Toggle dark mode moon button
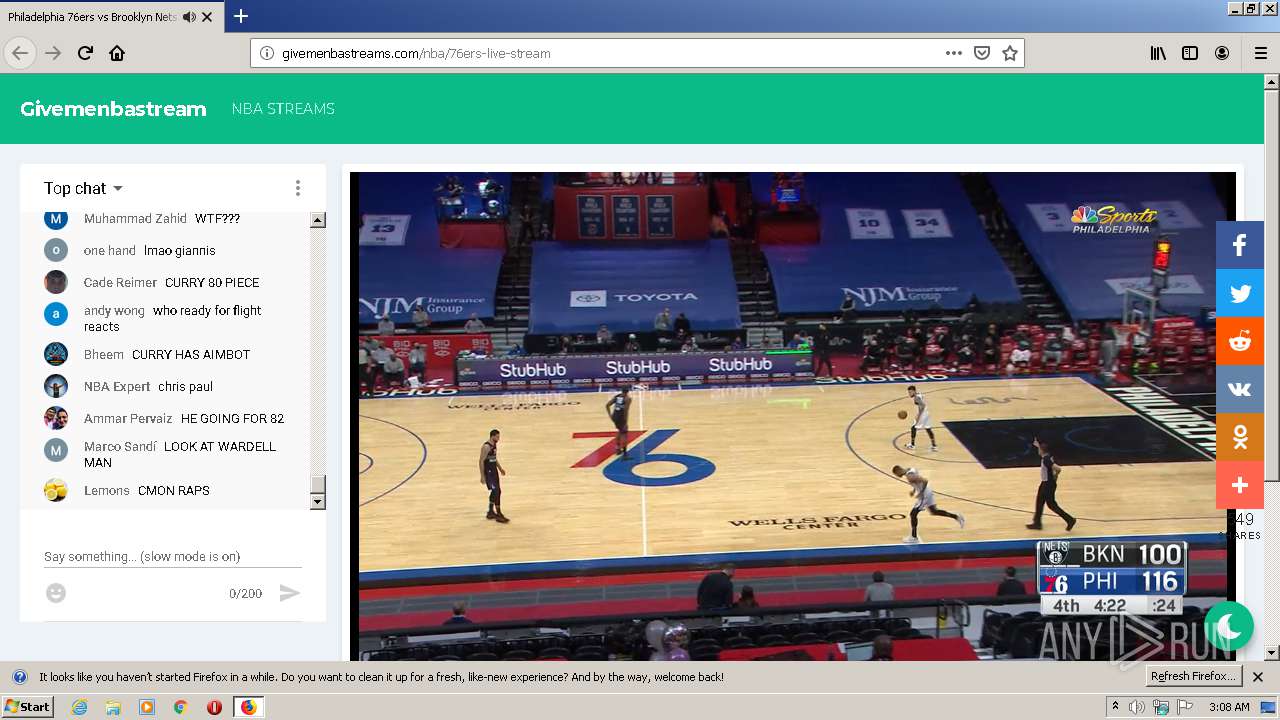 (x=1229, y=626)
